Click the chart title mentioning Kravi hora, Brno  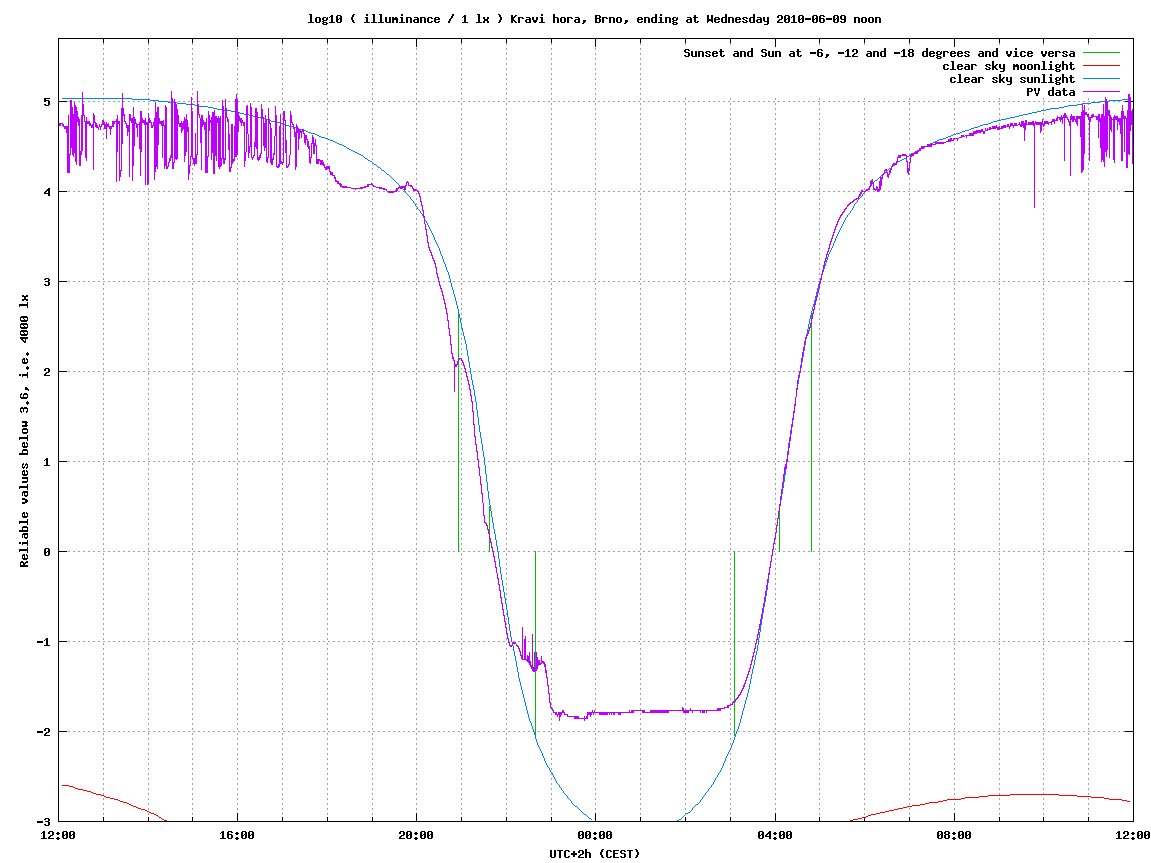click(x=594, y=19)
